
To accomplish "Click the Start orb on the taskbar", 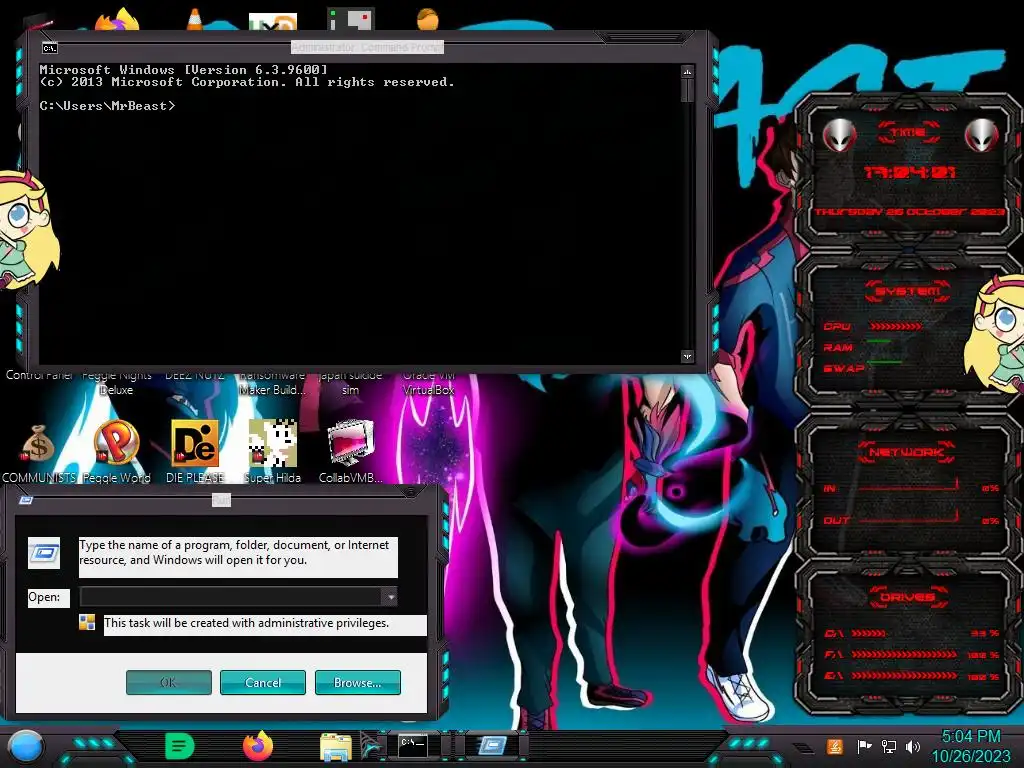I will click(x=26, y=746).
